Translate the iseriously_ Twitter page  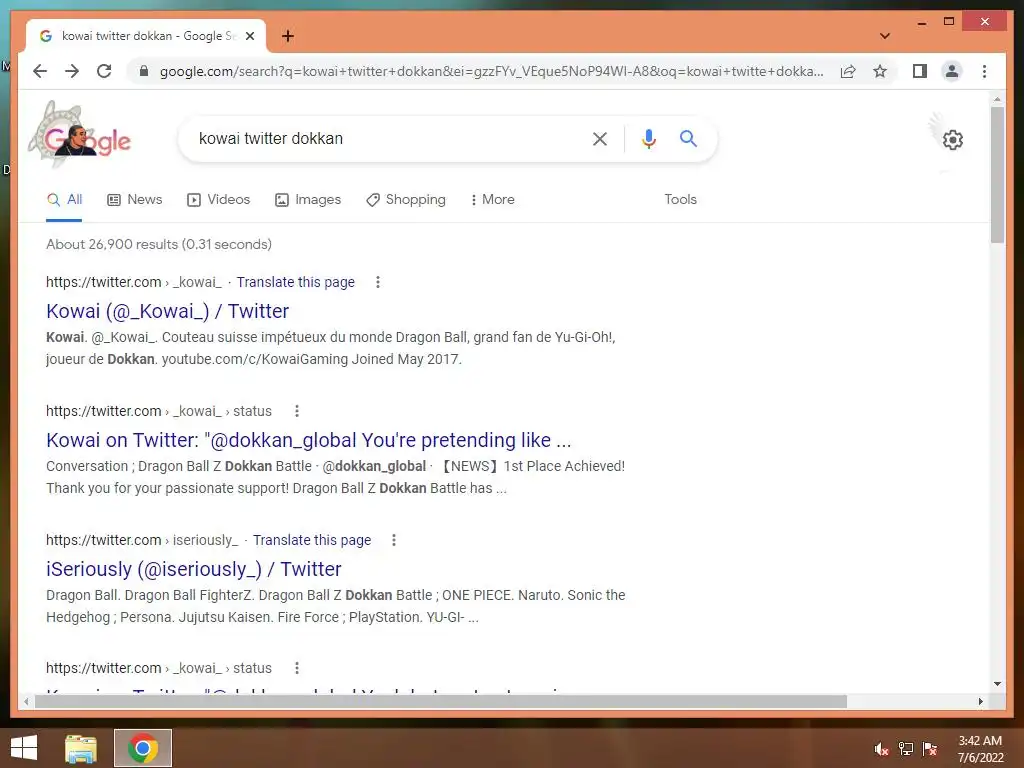[312, 540]
